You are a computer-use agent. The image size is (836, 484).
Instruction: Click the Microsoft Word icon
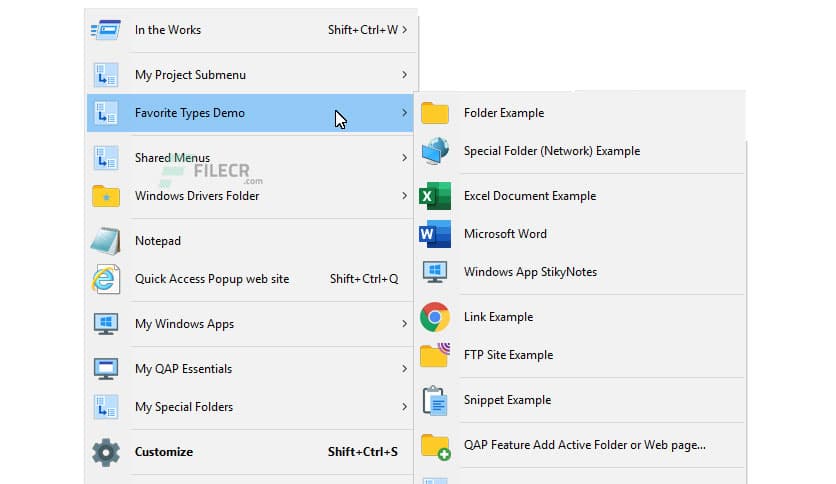[435, 234]
